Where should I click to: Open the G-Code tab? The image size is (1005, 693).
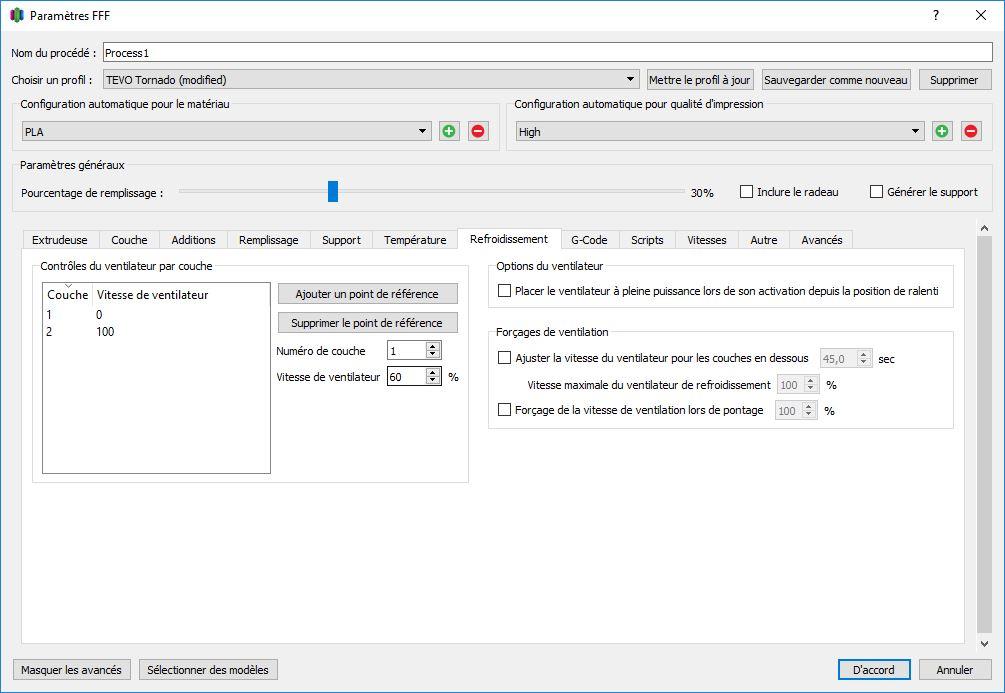pos(589,240)
